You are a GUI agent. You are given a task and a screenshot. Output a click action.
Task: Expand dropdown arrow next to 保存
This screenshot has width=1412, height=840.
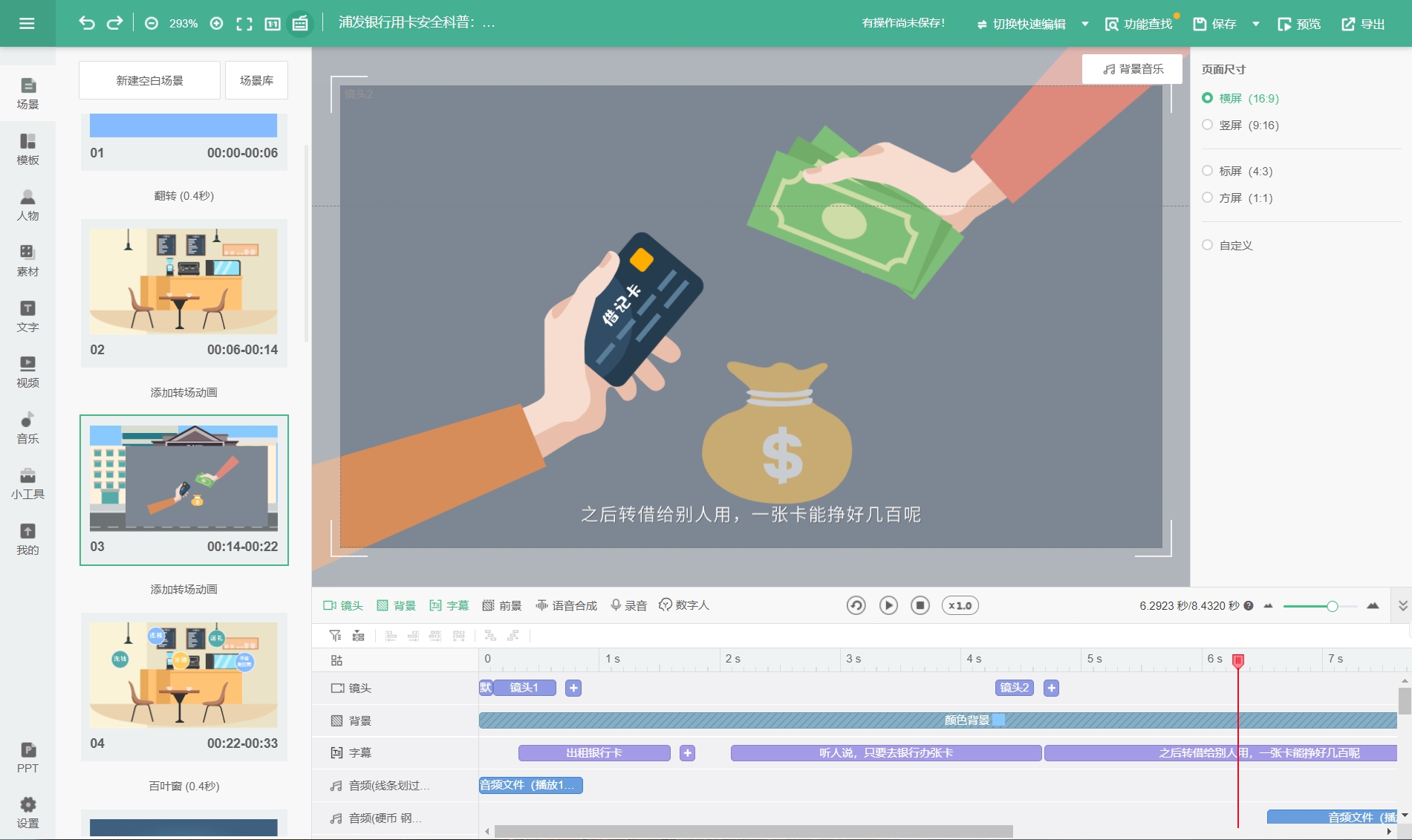click(1256, 24)
